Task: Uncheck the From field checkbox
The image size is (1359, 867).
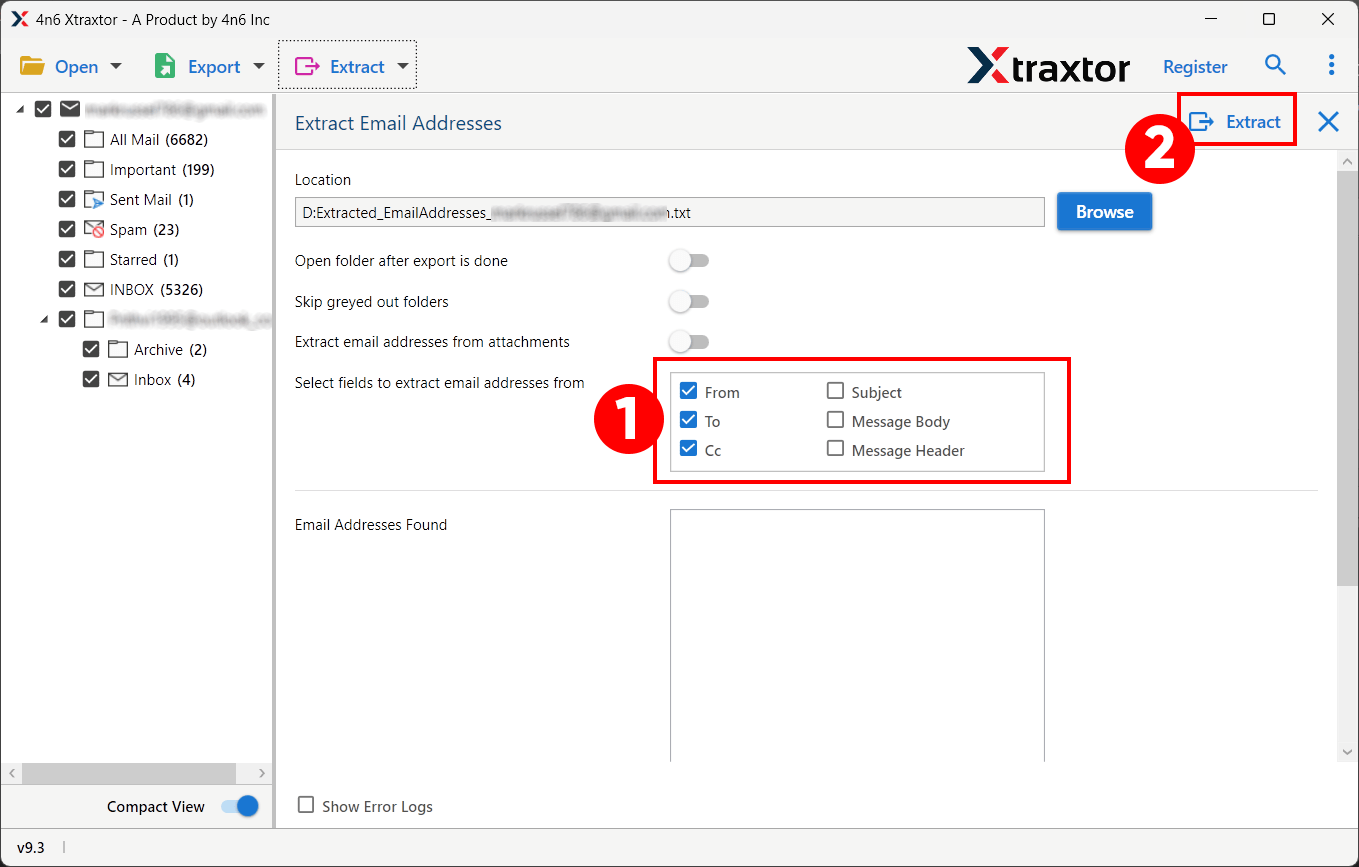Action: coord(688,392)
